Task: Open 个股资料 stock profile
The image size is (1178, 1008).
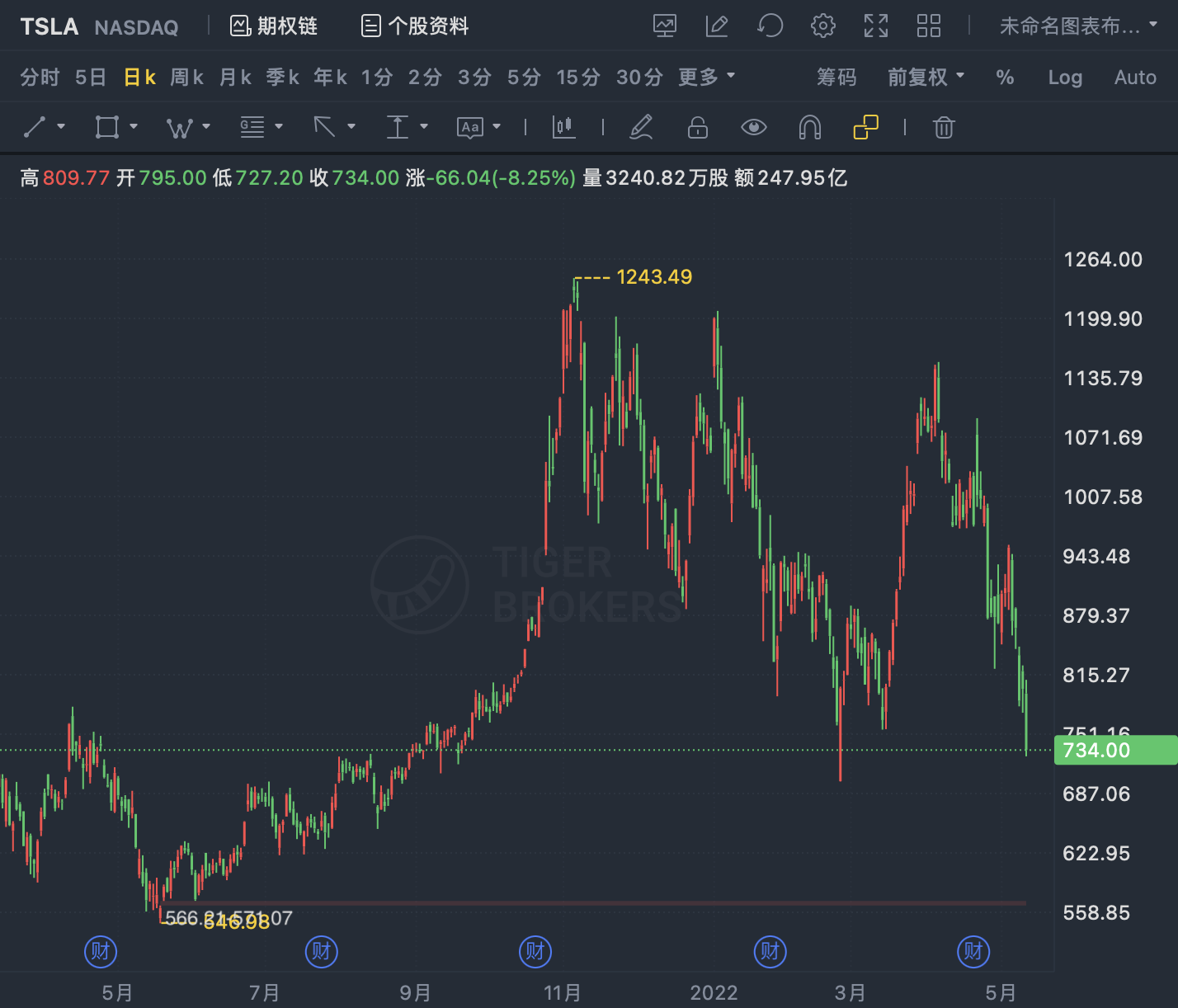Action: [416, 26]
